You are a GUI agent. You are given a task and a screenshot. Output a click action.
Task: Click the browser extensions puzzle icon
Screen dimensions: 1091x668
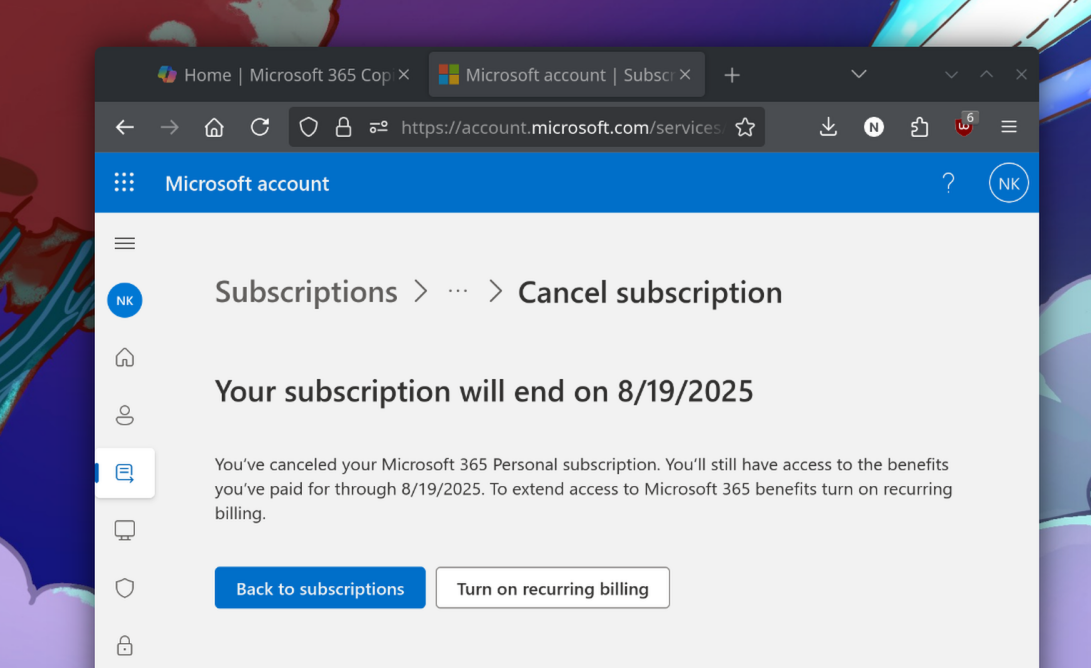919,127
